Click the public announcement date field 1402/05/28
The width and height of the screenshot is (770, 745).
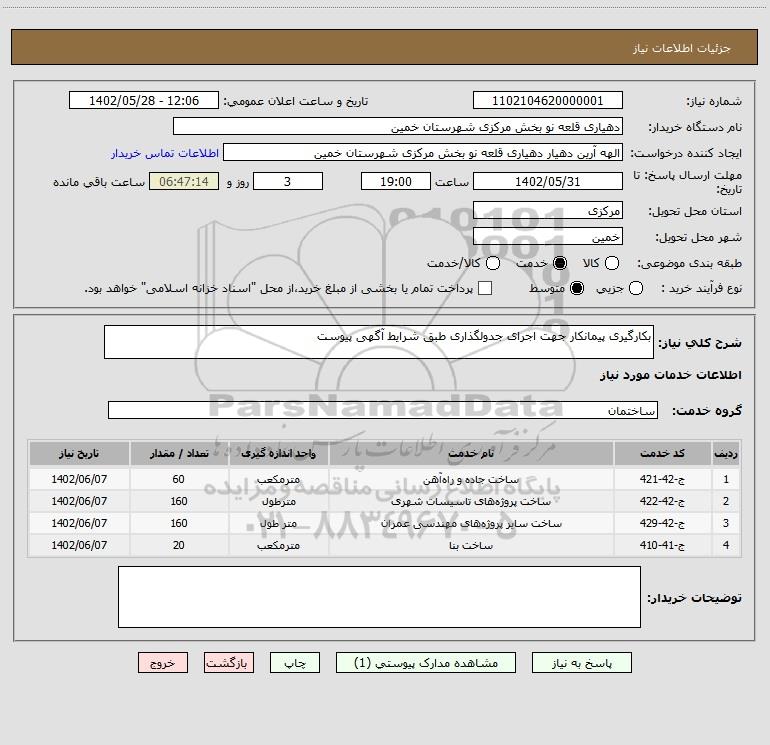tap(144, 101)
